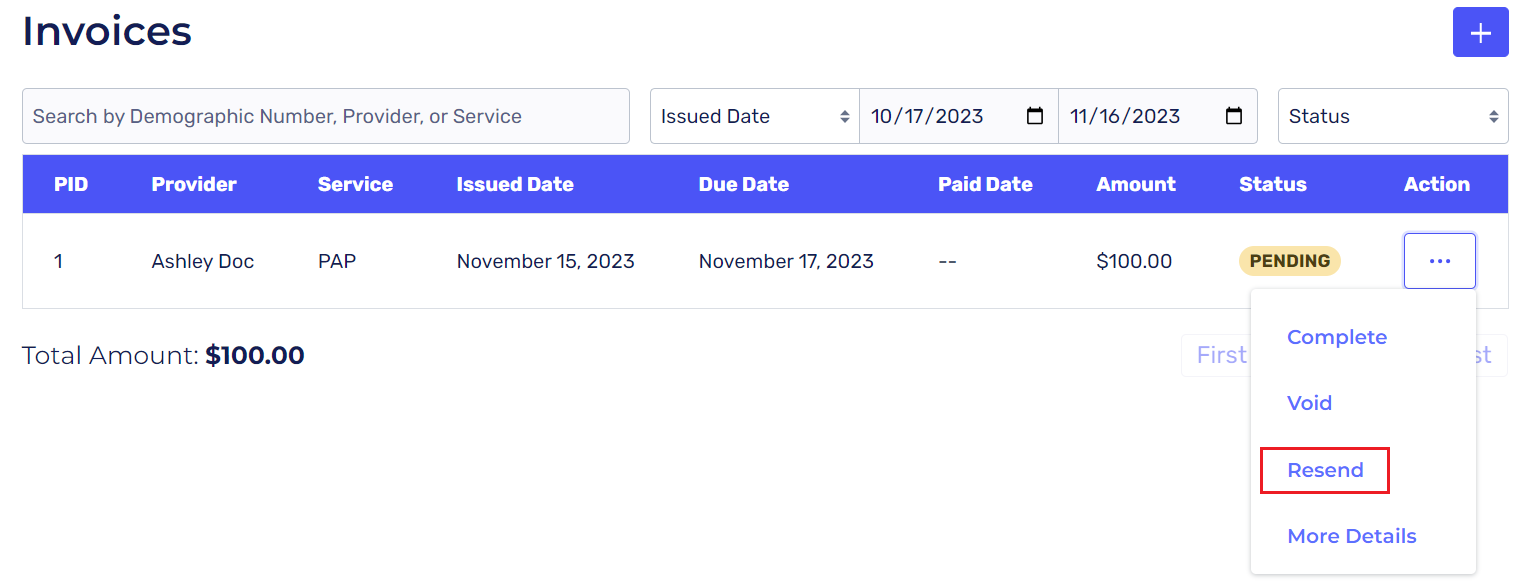Click the PENDING status badge
This screenshot has height=587, width=1524.
[x=1289, y=261]
